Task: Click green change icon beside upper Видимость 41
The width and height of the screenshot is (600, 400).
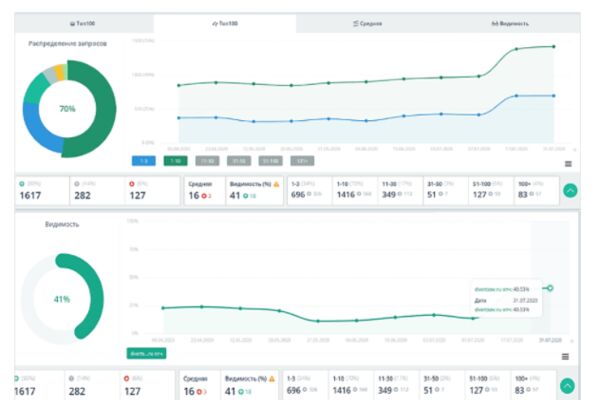Action: click(246, 196)
